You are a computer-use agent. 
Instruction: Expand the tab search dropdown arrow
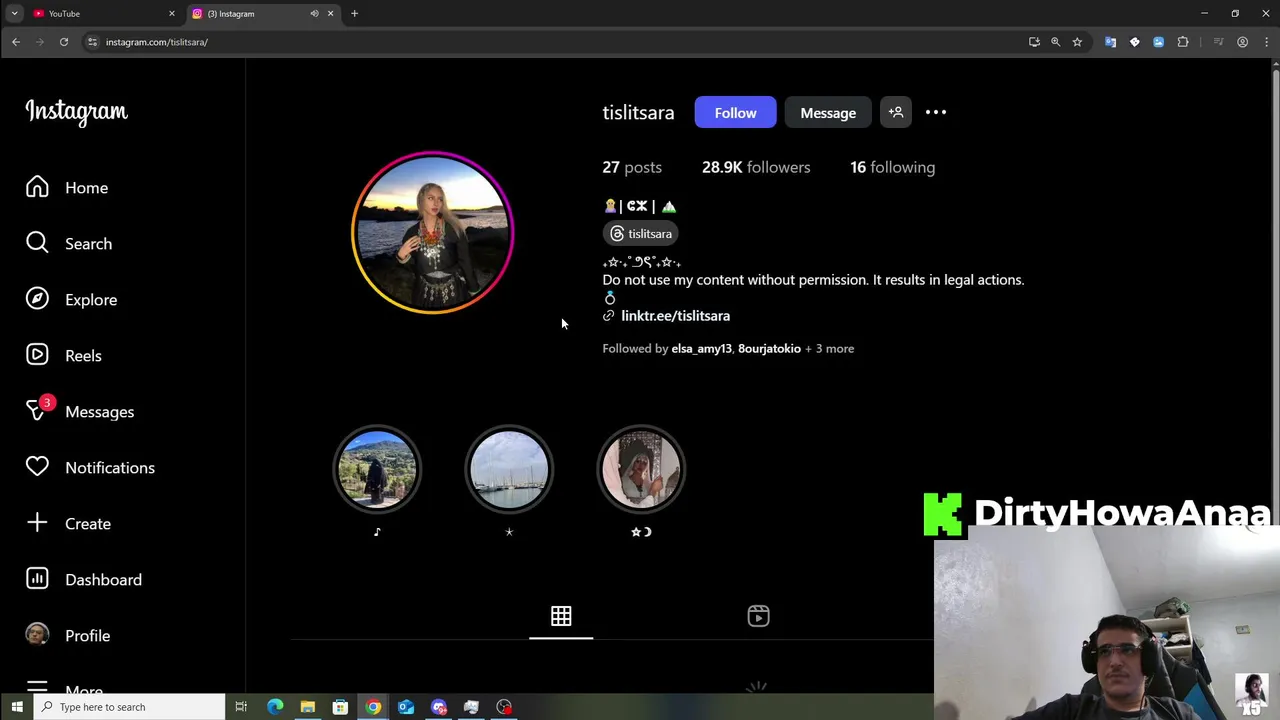pos(14,14)
